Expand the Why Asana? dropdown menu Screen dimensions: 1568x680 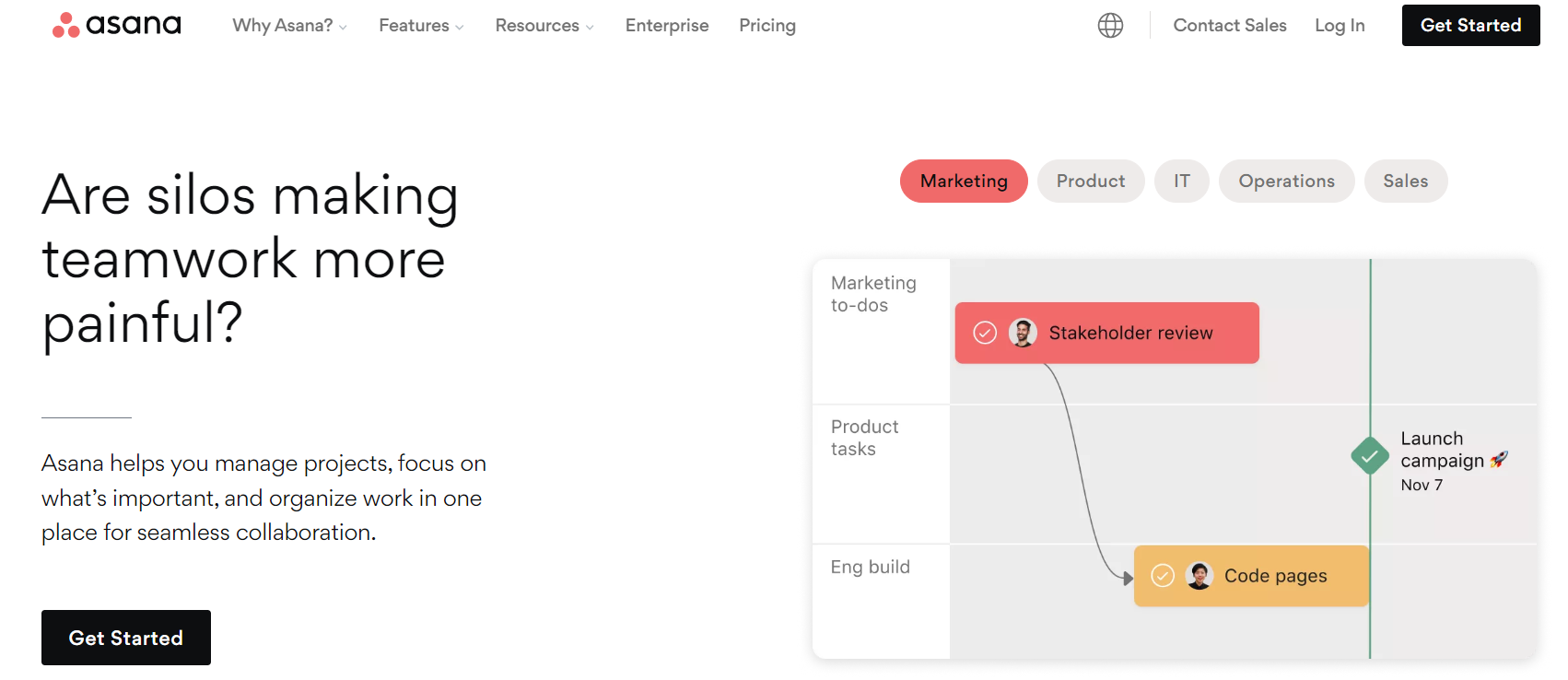(289, 26)
